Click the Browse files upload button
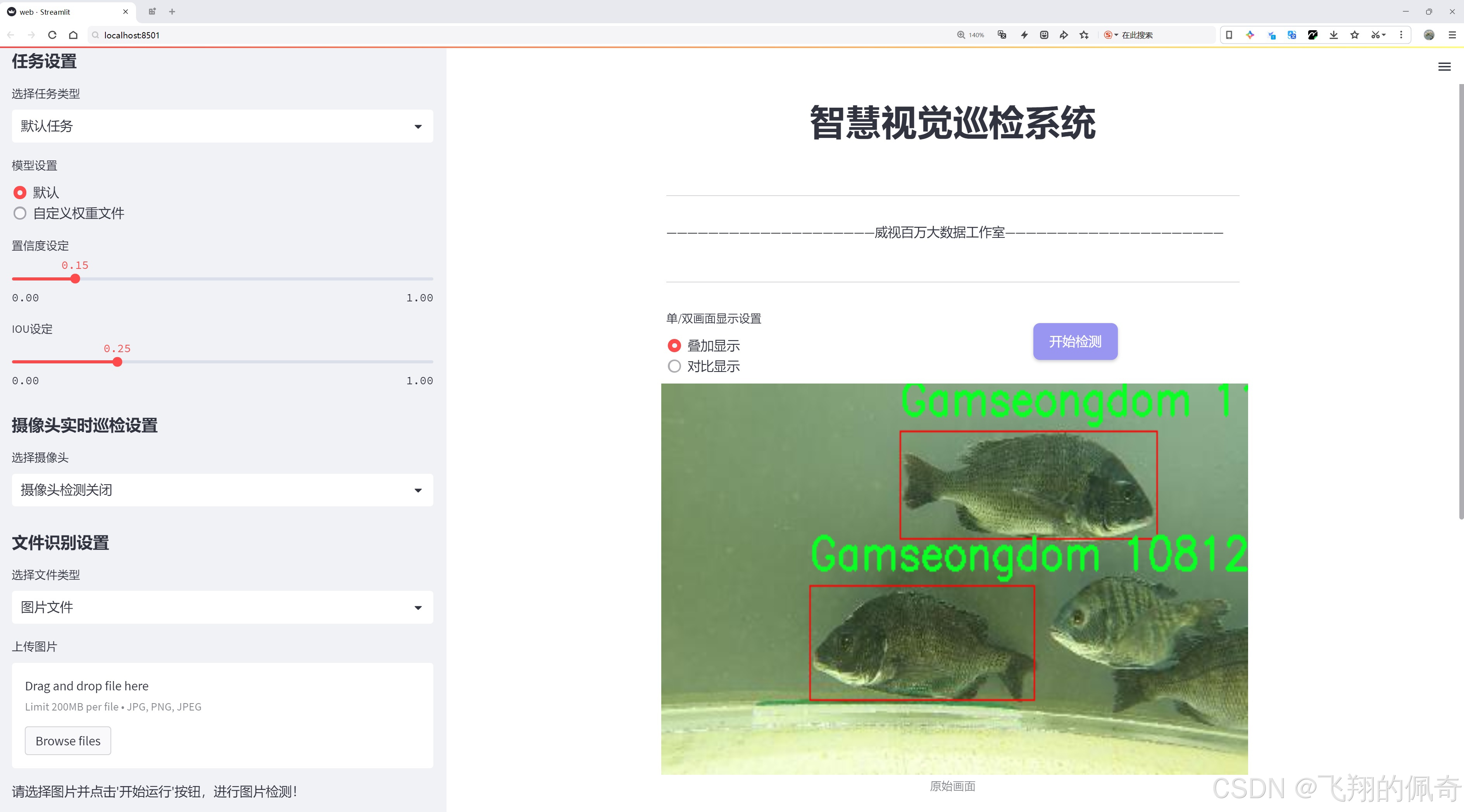1464x812 pixels. point(67,740)
